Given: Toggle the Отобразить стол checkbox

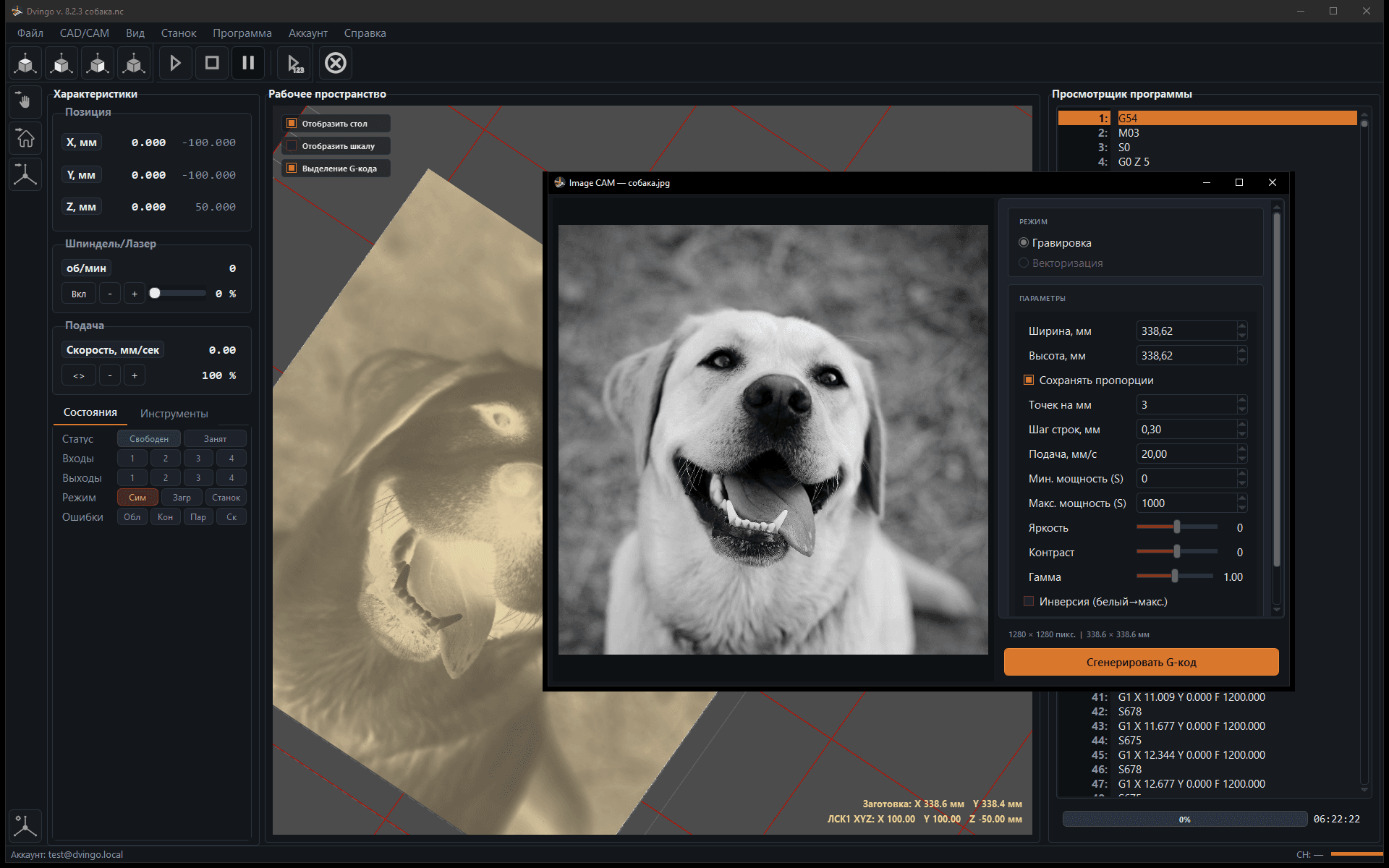Looking at the screenshot, I should [292, 123].
